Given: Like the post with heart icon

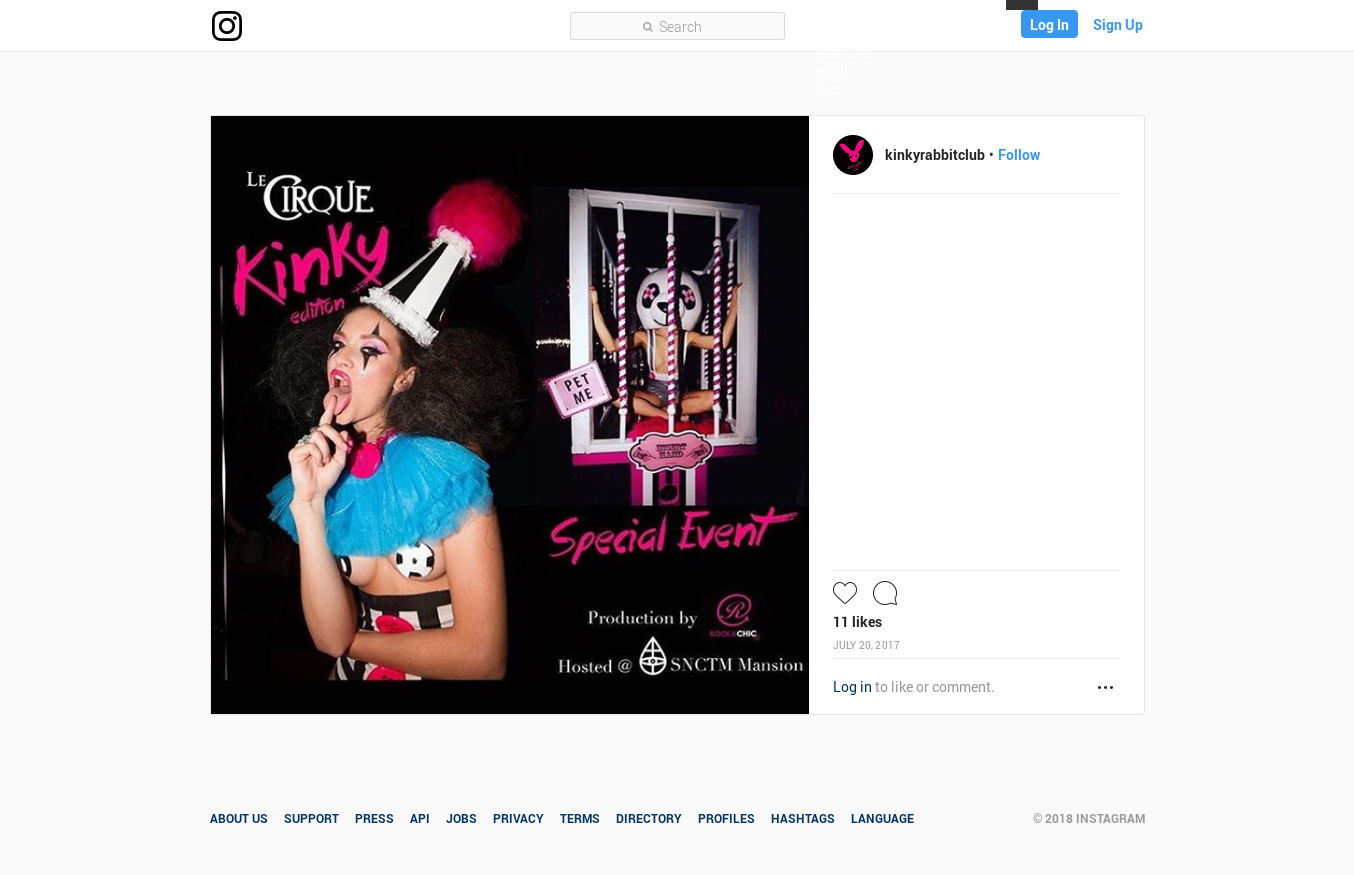Looking at the screenshot, I should pos(845,593).
